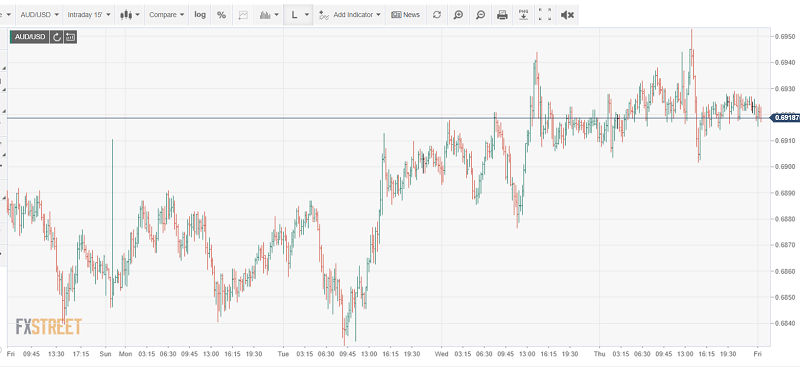Print the chart
This screenshot has height=371, width=800.
pyautogui.click(x=502, y=15)
